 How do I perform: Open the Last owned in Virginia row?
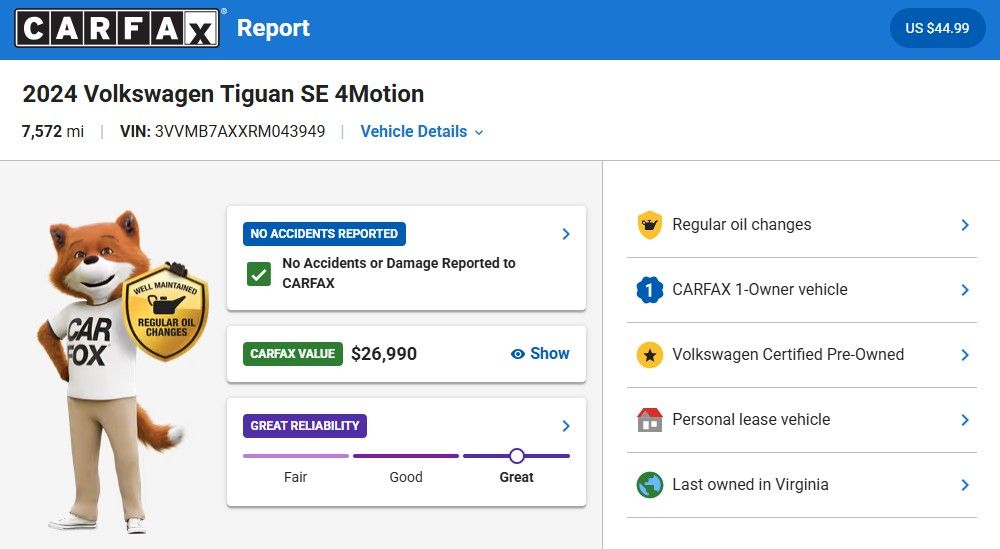(x=750, y=485)
